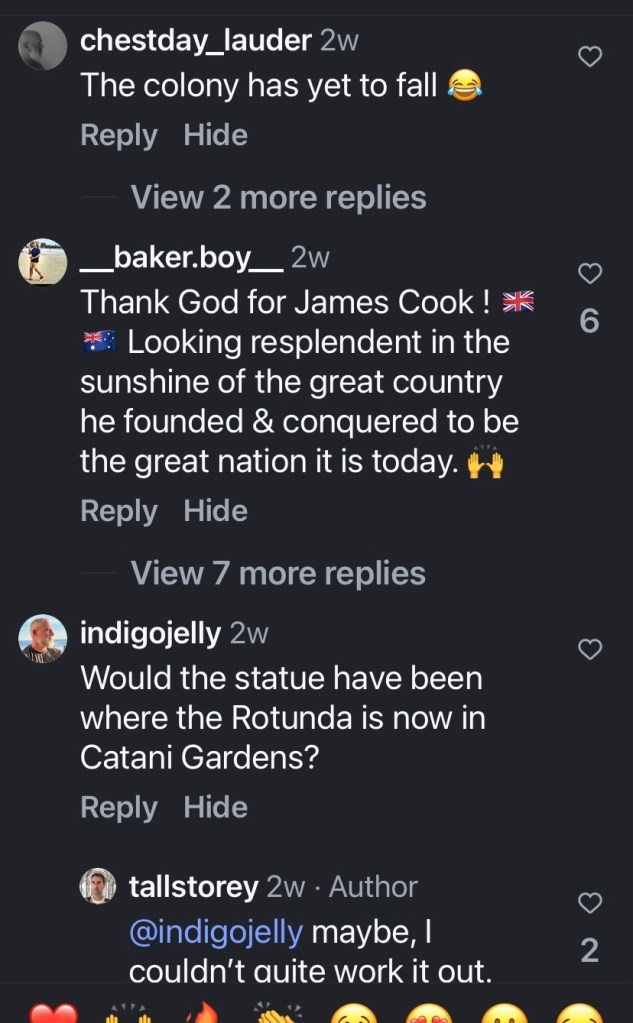This screenshot has width=633, height=1023.
Task: Hide the __baker.boy__ comment
Action: coord(215,511)
